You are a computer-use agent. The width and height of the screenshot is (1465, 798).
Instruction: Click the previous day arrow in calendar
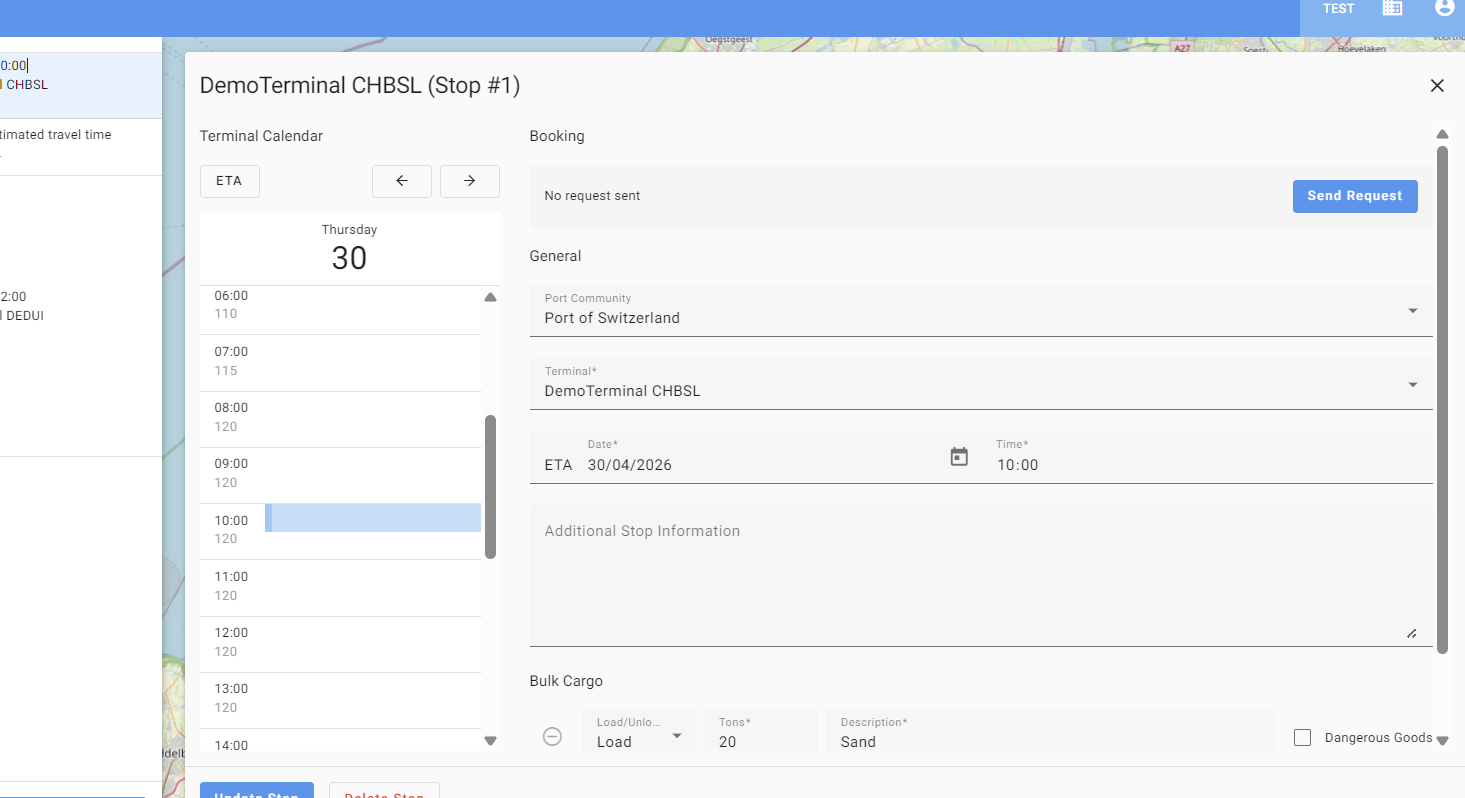tap(401, 181)
